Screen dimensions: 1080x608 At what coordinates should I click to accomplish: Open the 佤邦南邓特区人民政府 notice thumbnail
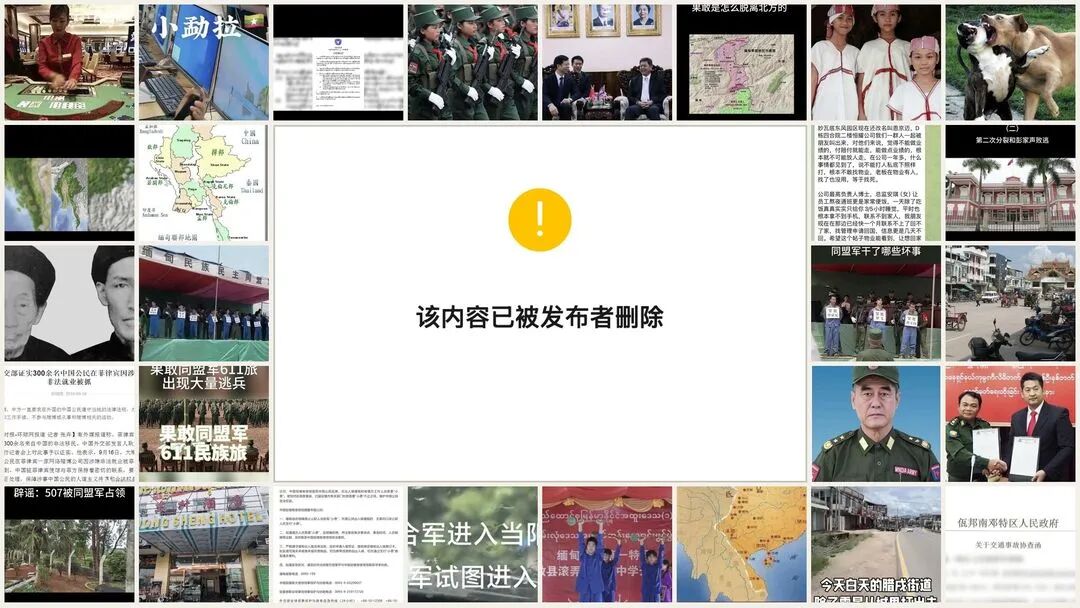pos(1010,545)
